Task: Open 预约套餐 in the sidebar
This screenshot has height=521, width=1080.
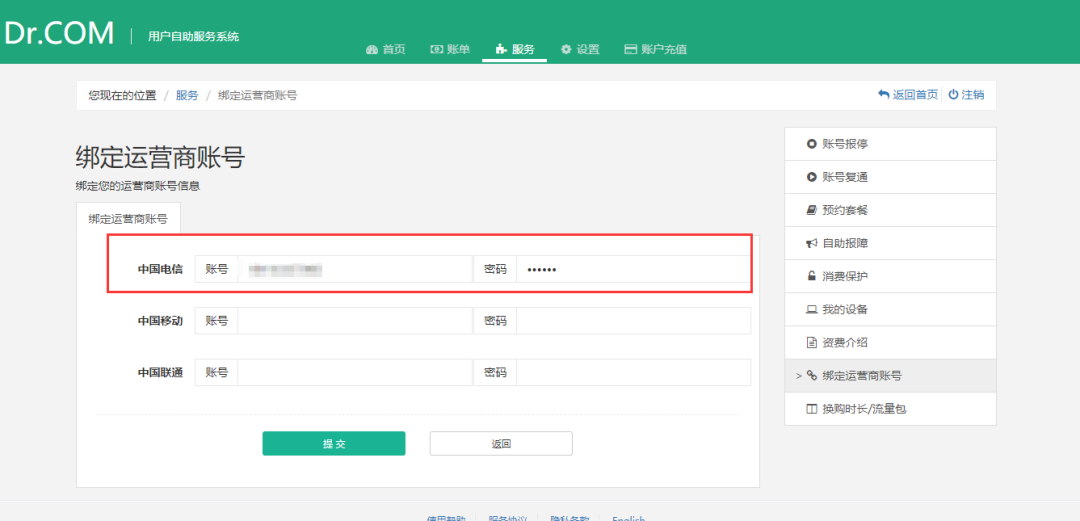Action: (x=844, y=210)
